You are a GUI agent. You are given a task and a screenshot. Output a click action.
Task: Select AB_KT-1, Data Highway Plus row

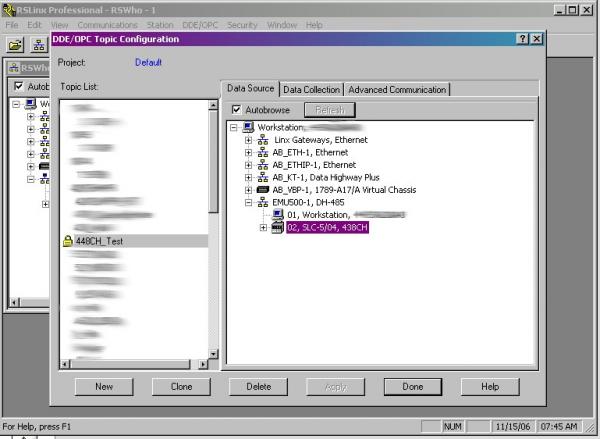(x=326, y=177)
